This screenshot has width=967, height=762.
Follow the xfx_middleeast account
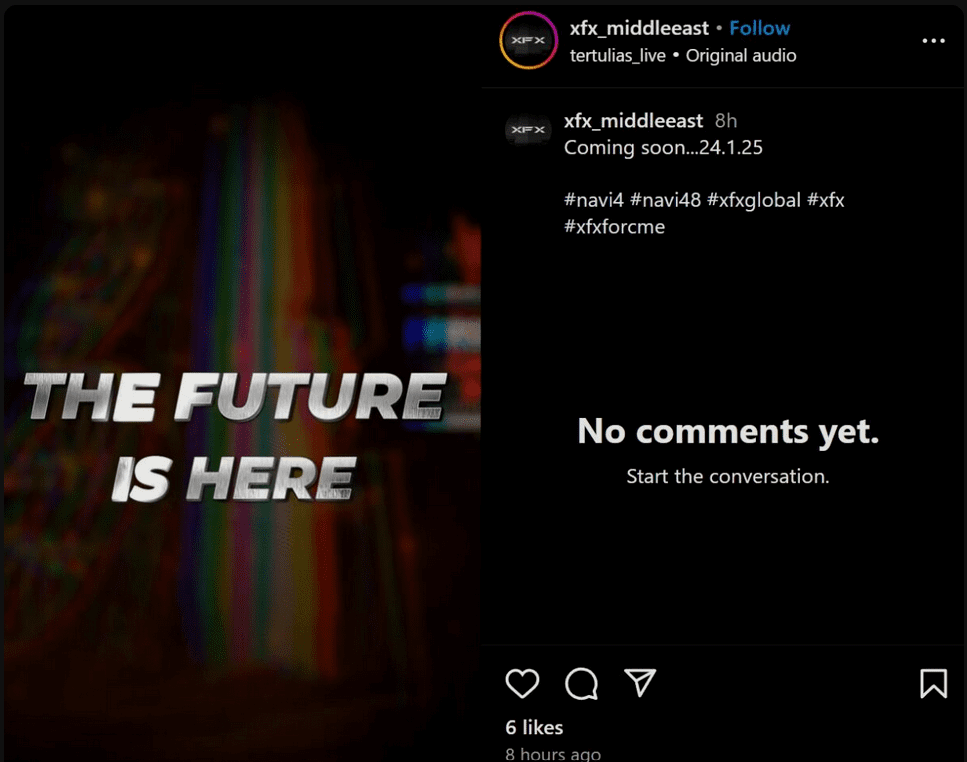click(x=759, y=28)
